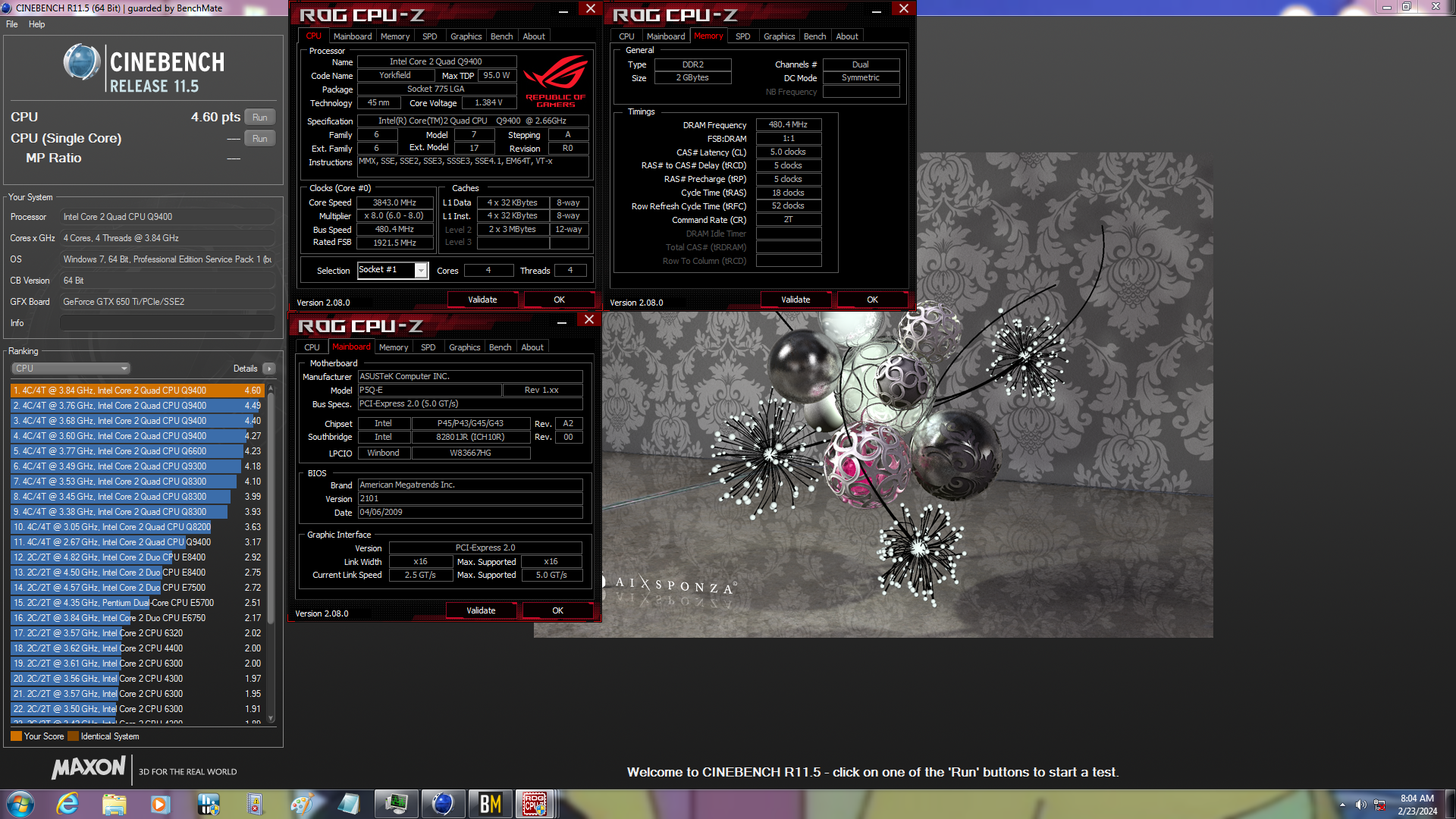Click Validate in the Mainboard CPU-Z window
This screenshot has height=819, width=1456.
tap(481, 610)
